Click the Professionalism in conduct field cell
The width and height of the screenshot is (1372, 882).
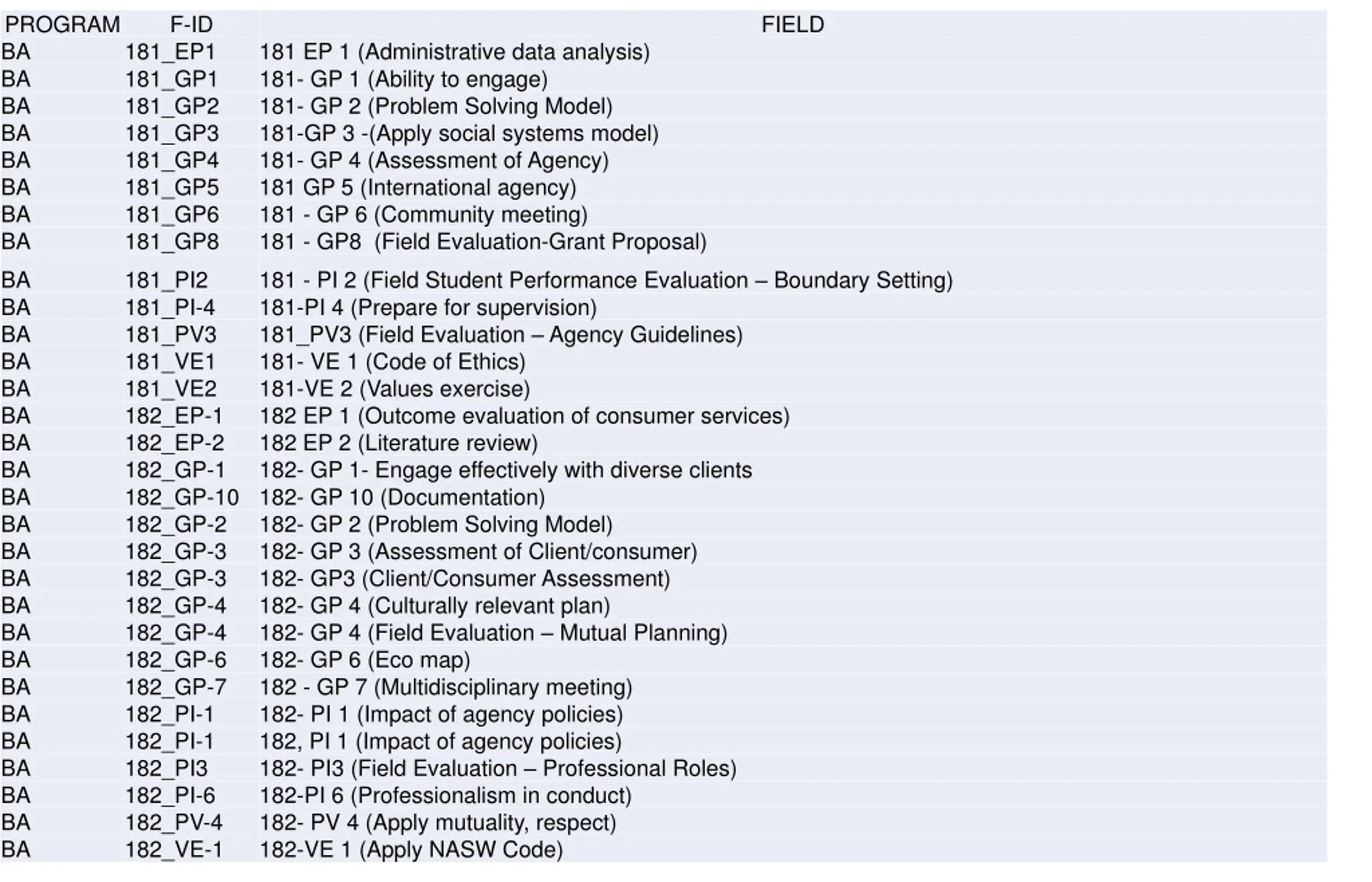(x=446, y=796)
